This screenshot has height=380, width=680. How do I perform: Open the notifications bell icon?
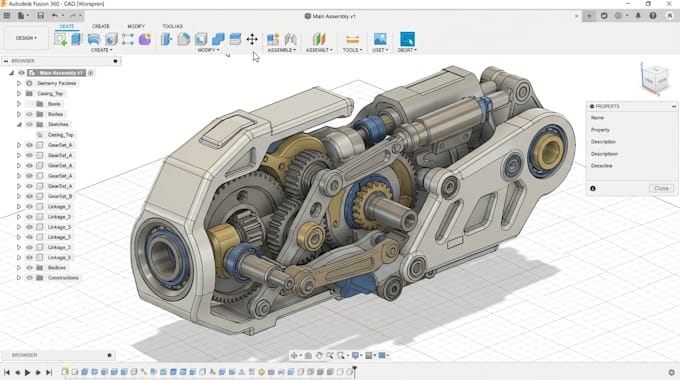pos(638,16)
